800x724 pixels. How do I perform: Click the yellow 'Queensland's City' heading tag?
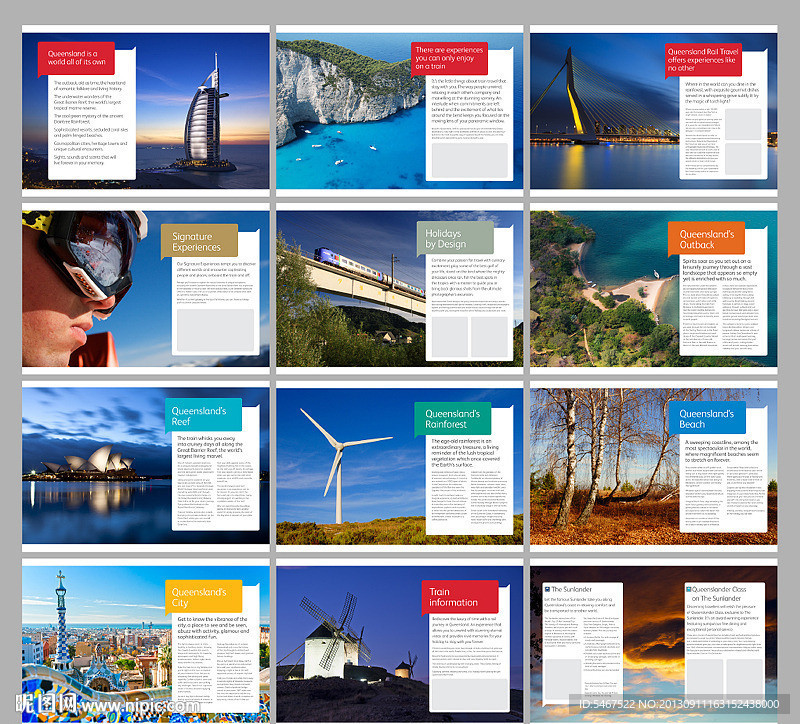click(x=204, y=596)
